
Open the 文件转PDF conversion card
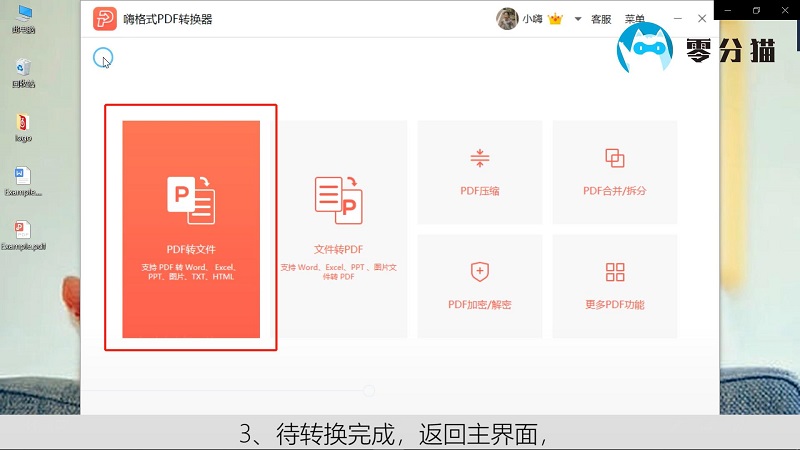[x=339, y=229]
